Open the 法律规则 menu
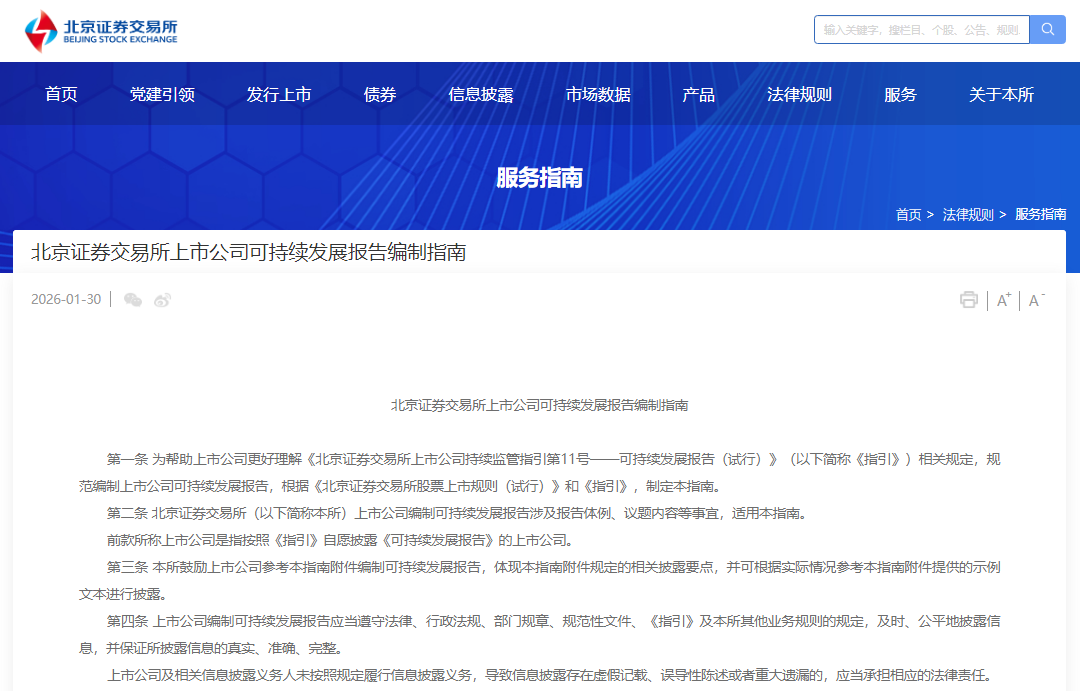The height and width of the screenshot is (691, 1080). click(799, 94)
